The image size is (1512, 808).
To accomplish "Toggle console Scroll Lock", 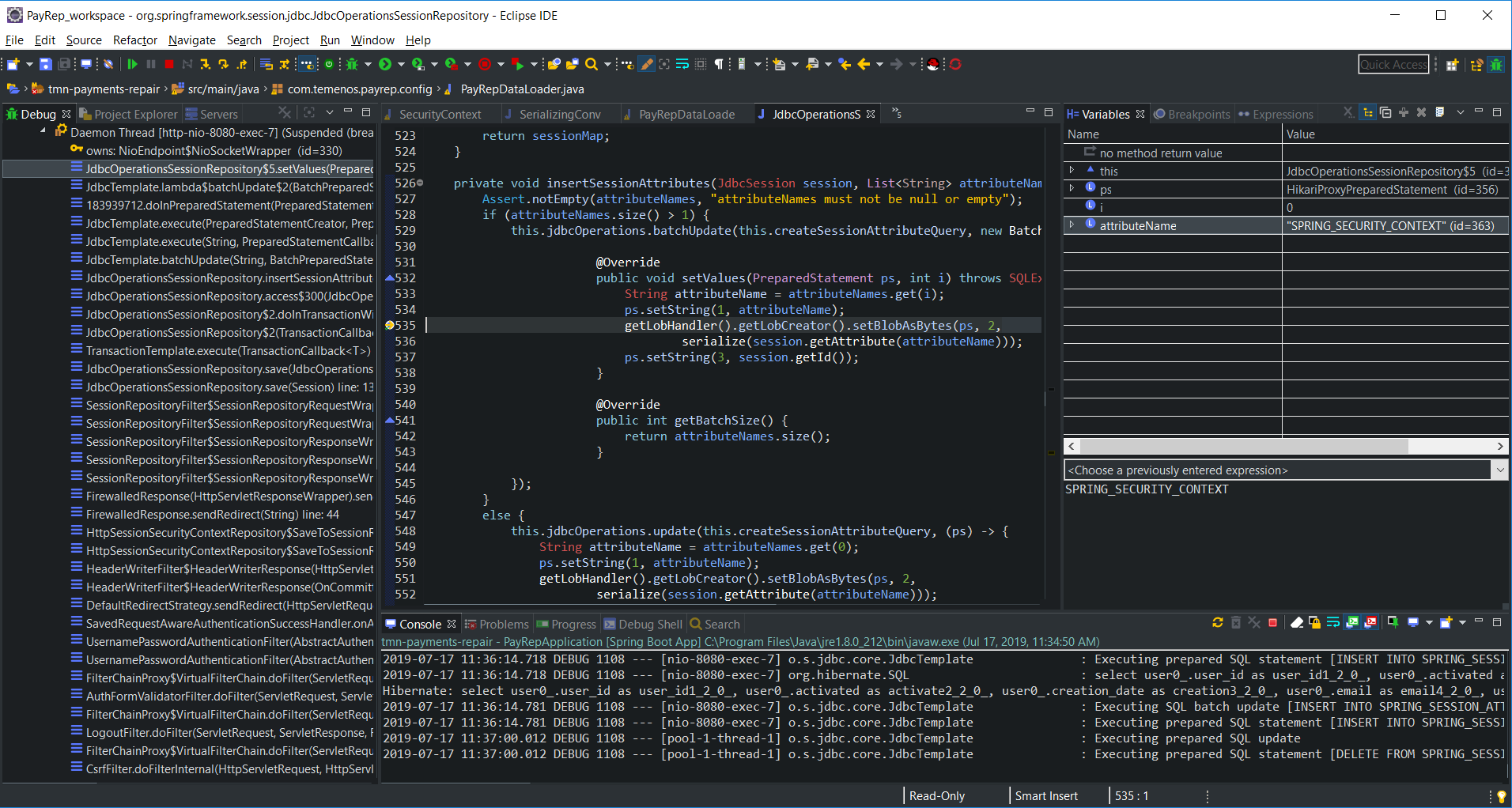I will point(1315,623).
